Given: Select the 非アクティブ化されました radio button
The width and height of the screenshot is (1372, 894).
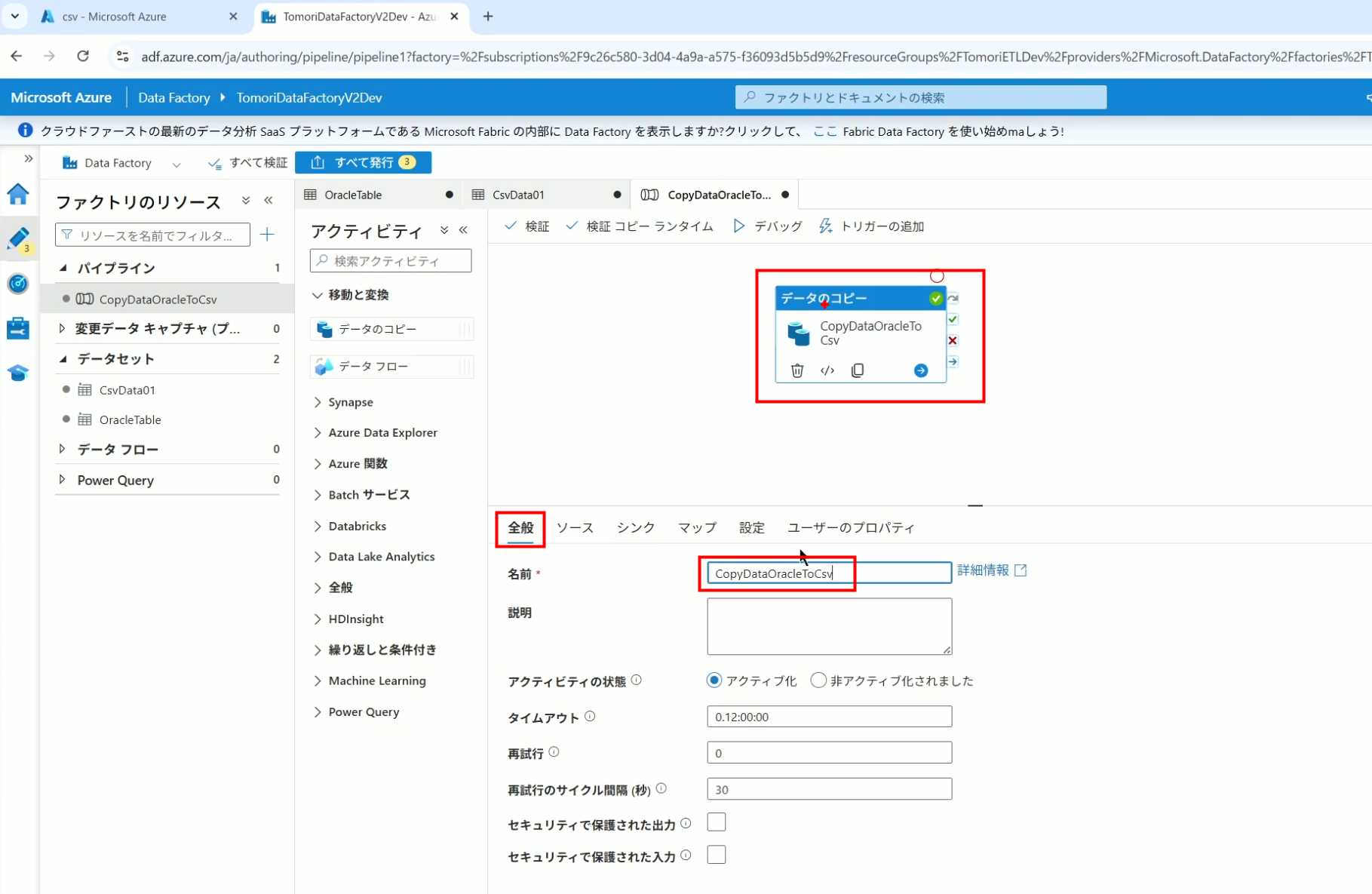Looking at the screenshot, I should click(x=818, y=680).
